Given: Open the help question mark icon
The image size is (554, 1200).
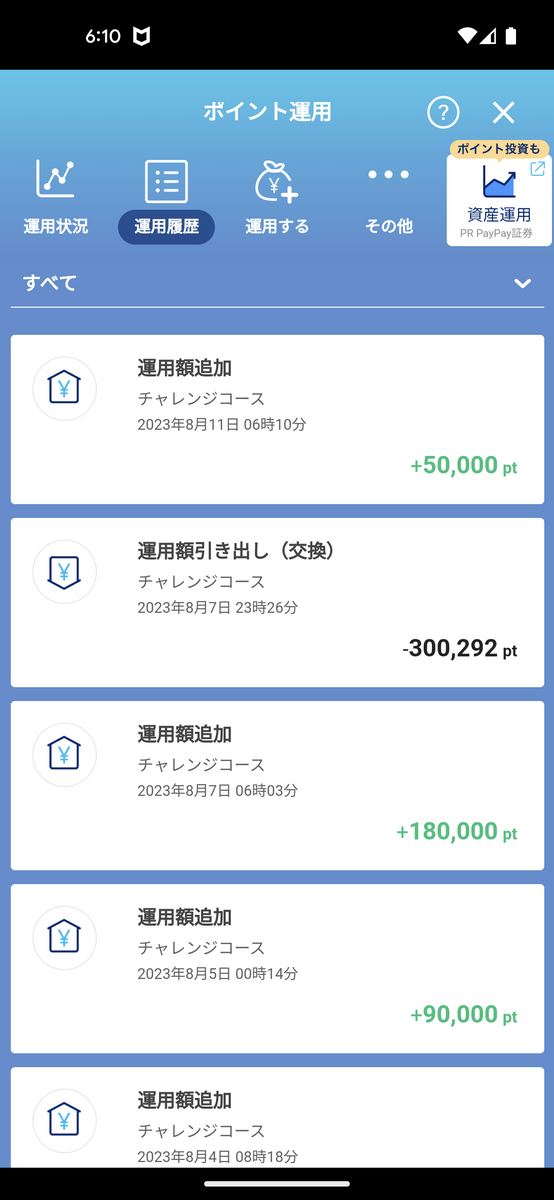Looking at the screenshot, I should 443,112.
